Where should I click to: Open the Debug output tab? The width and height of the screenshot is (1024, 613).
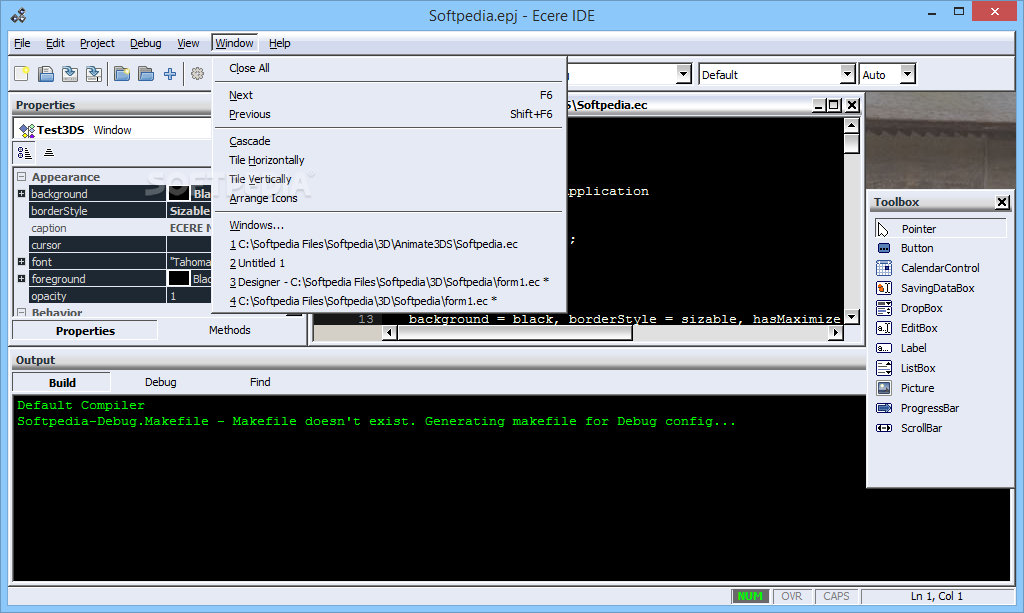click(161, 383)
